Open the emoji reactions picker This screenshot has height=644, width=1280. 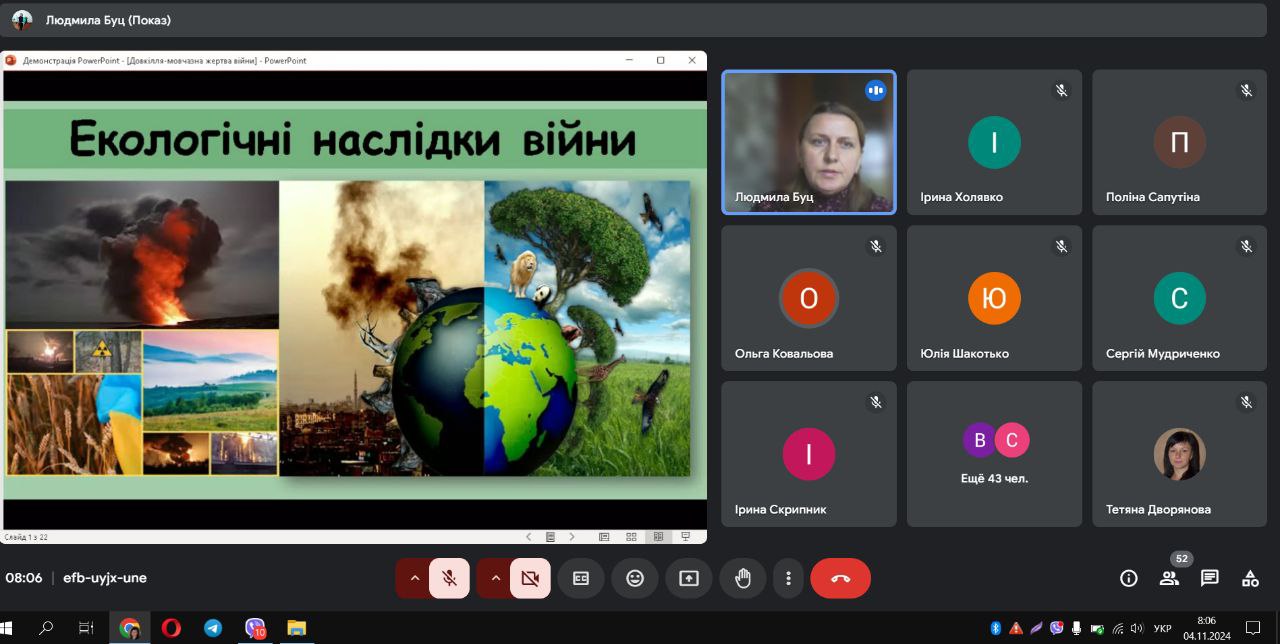tap(635, 578)
